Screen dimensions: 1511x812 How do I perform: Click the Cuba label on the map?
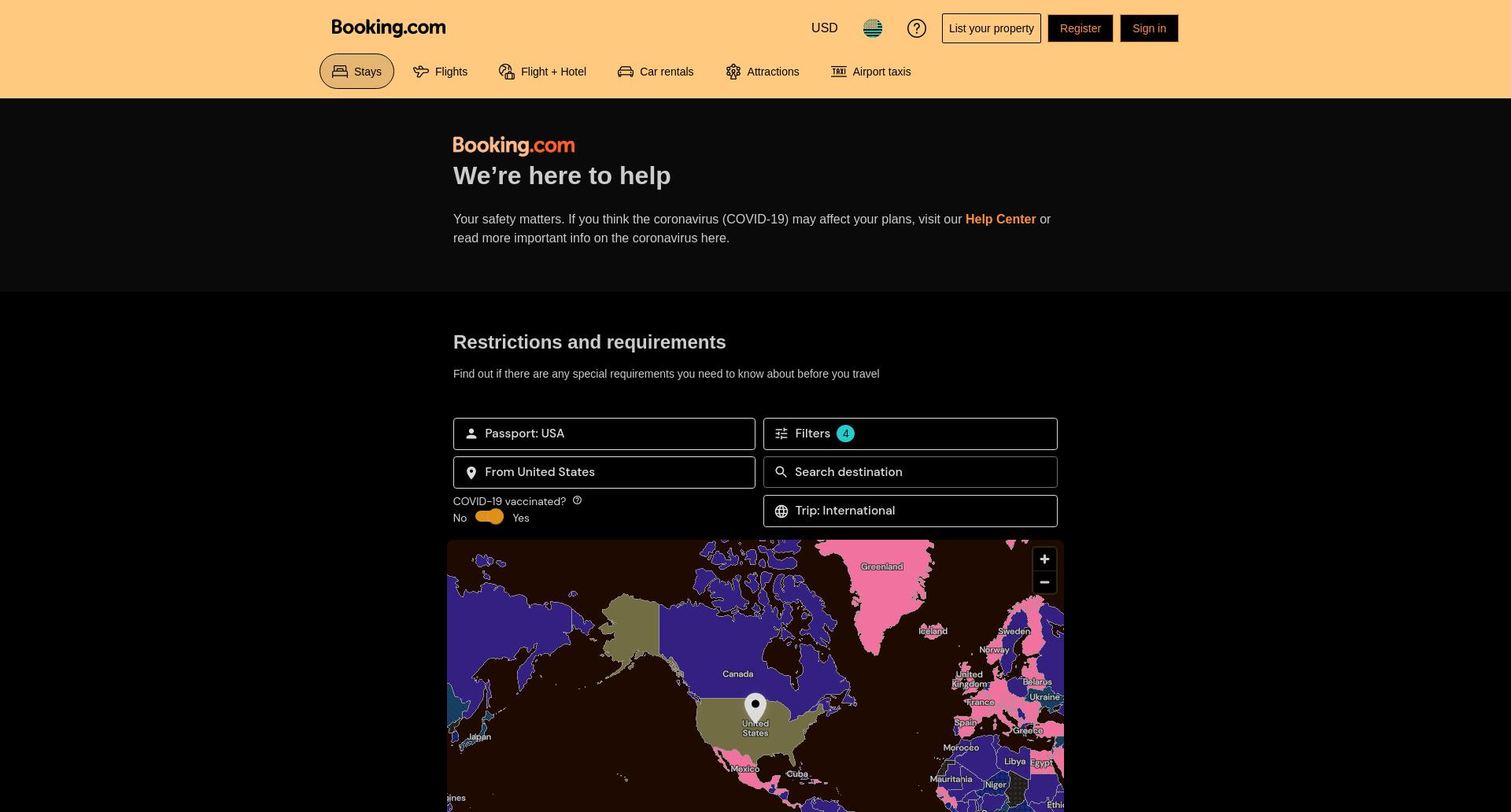797,774
